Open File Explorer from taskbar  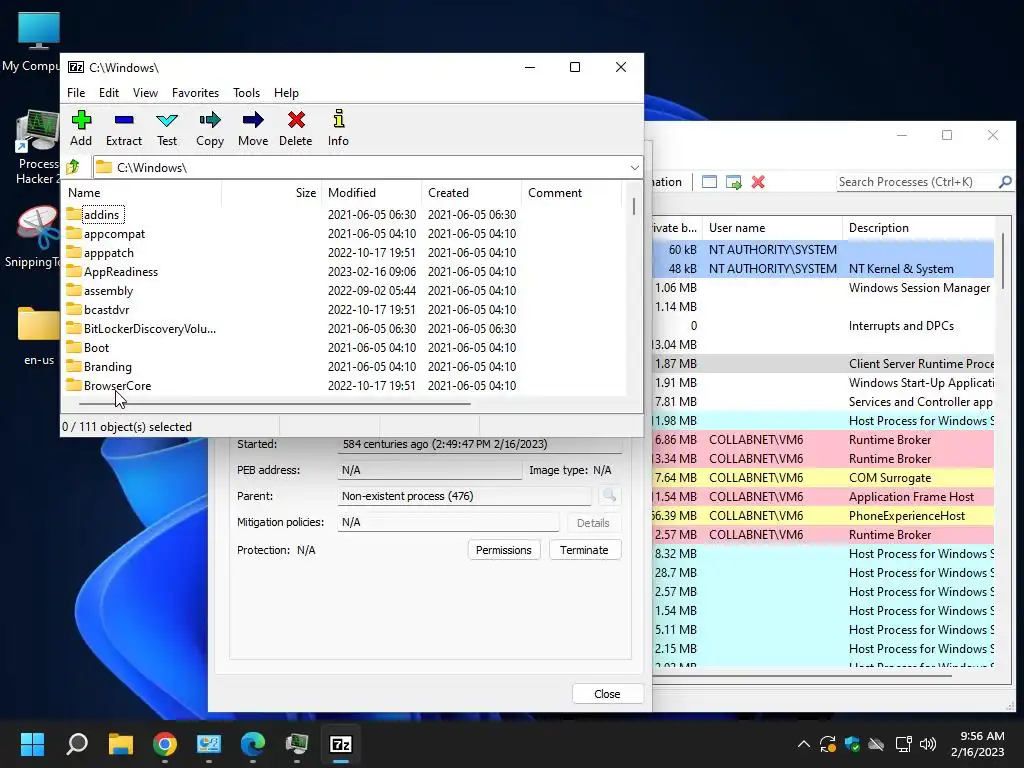[121, 743]
